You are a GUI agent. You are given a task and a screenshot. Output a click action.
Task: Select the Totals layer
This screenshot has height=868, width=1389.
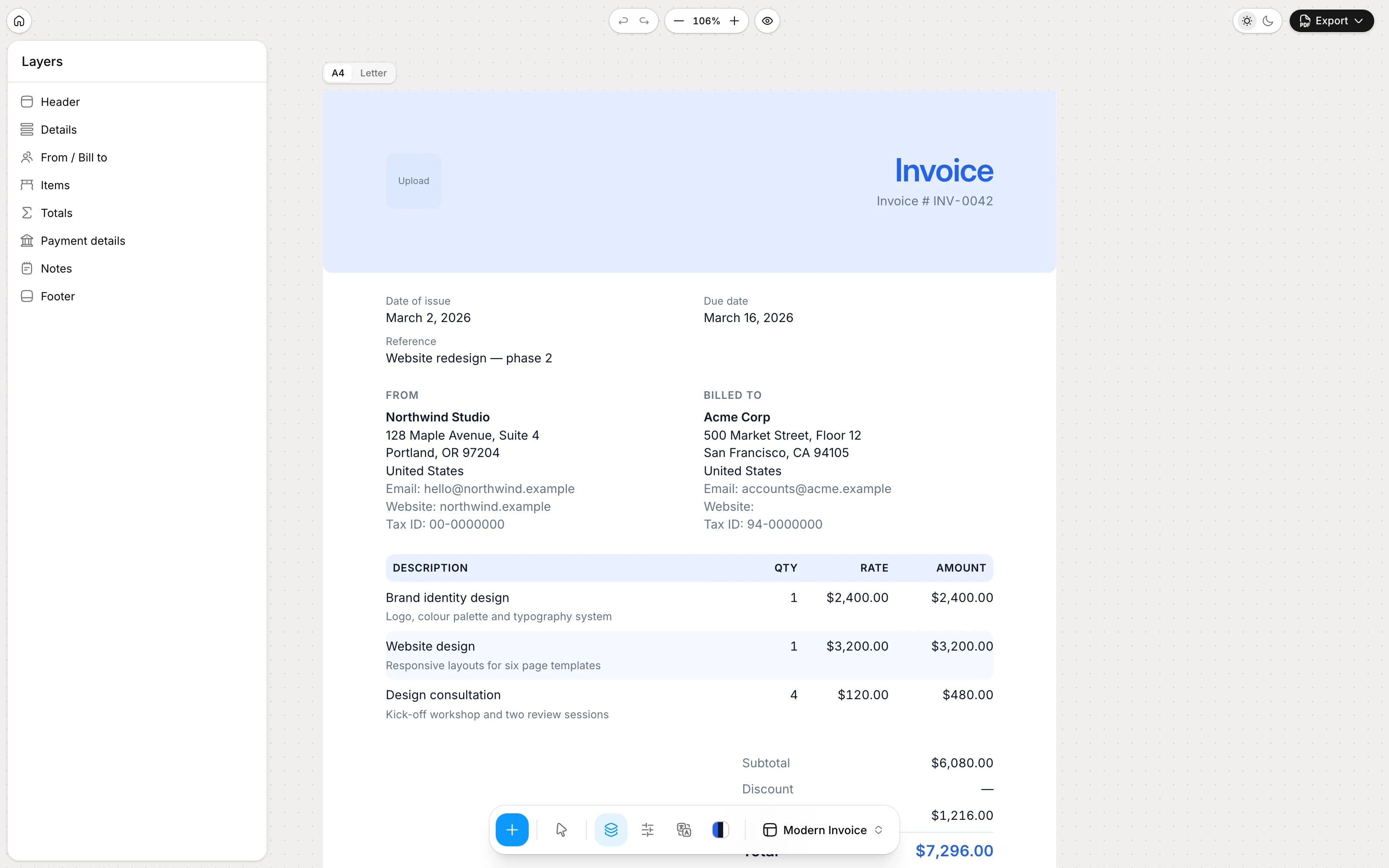(137, 213)
